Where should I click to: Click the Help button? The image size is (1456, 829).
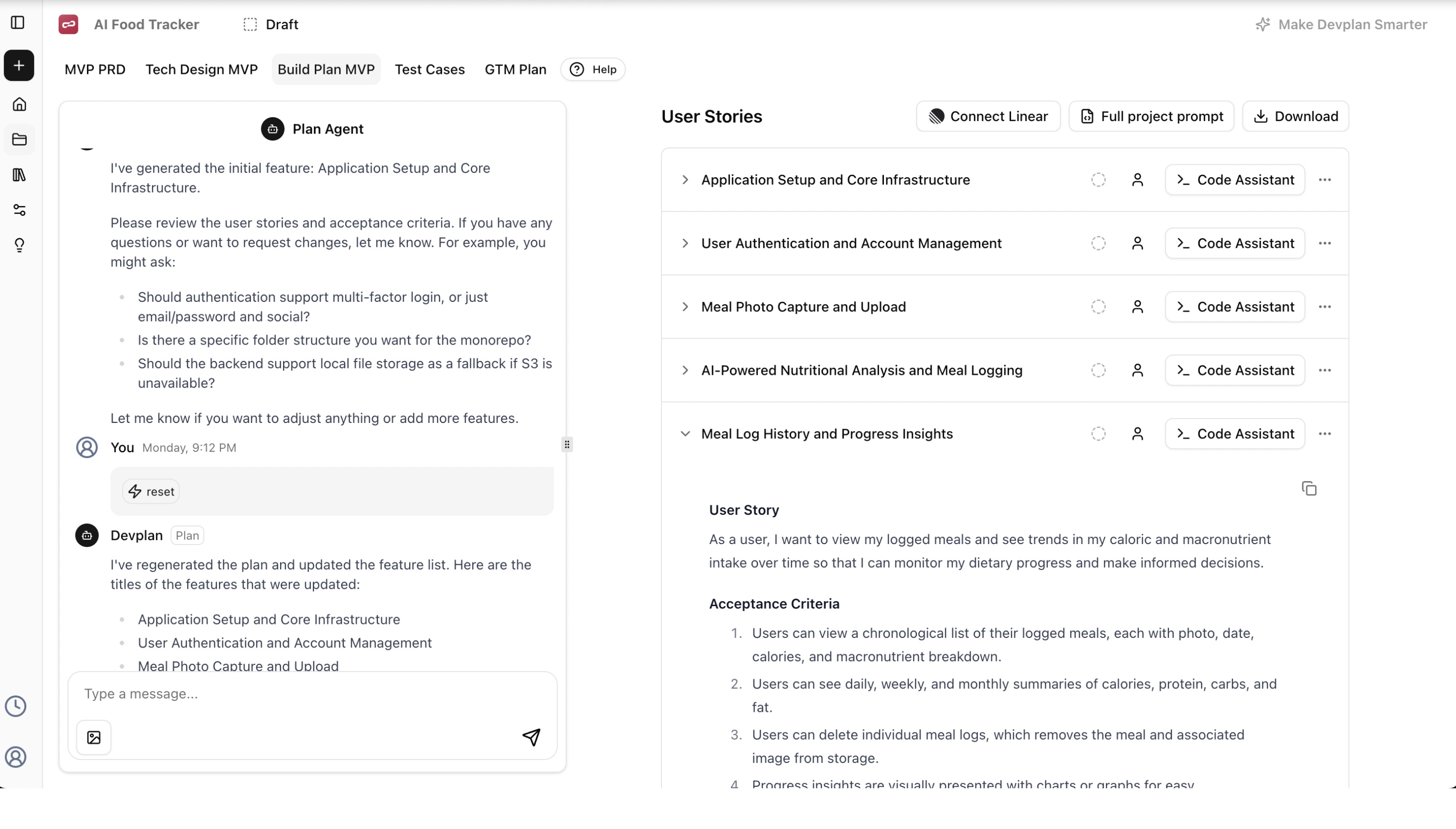click(593, 69)
